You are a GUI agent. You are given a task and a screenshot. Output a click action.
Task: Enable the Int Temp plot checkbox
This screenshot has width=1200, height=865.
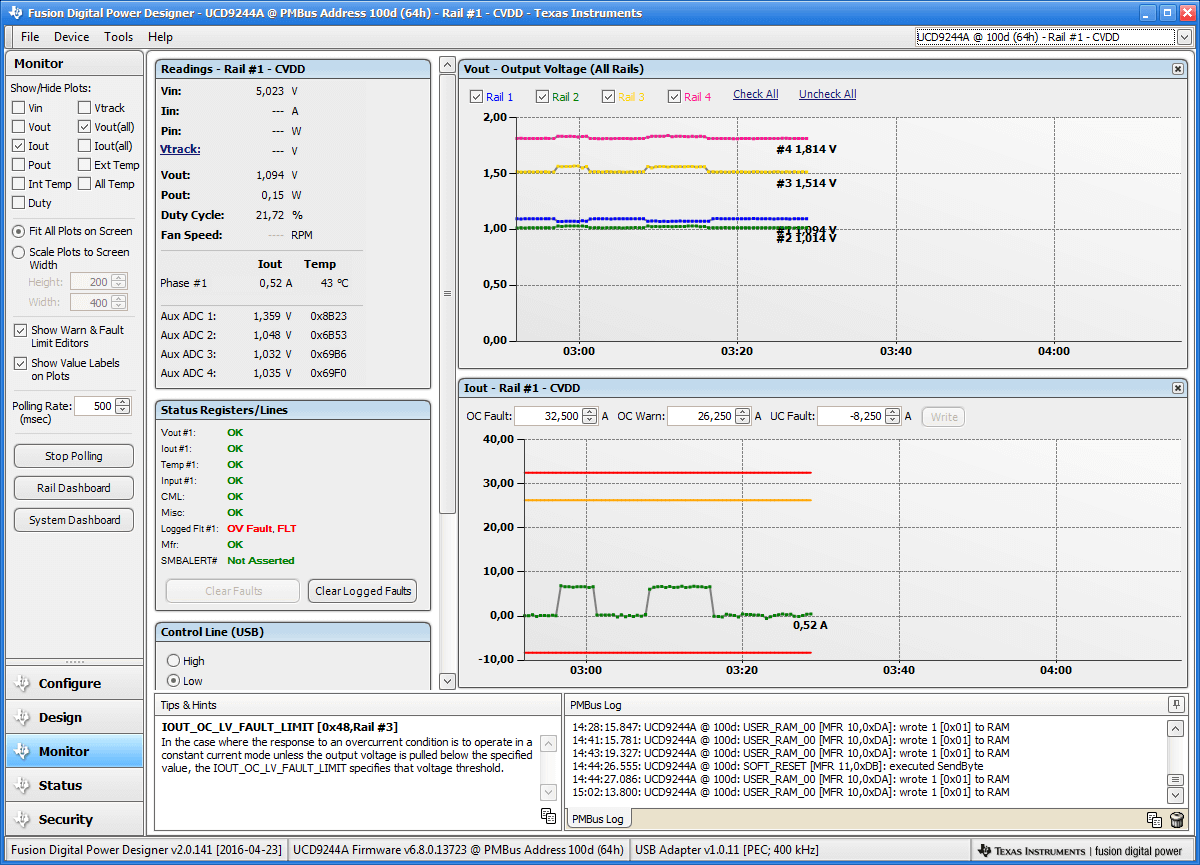18,184
